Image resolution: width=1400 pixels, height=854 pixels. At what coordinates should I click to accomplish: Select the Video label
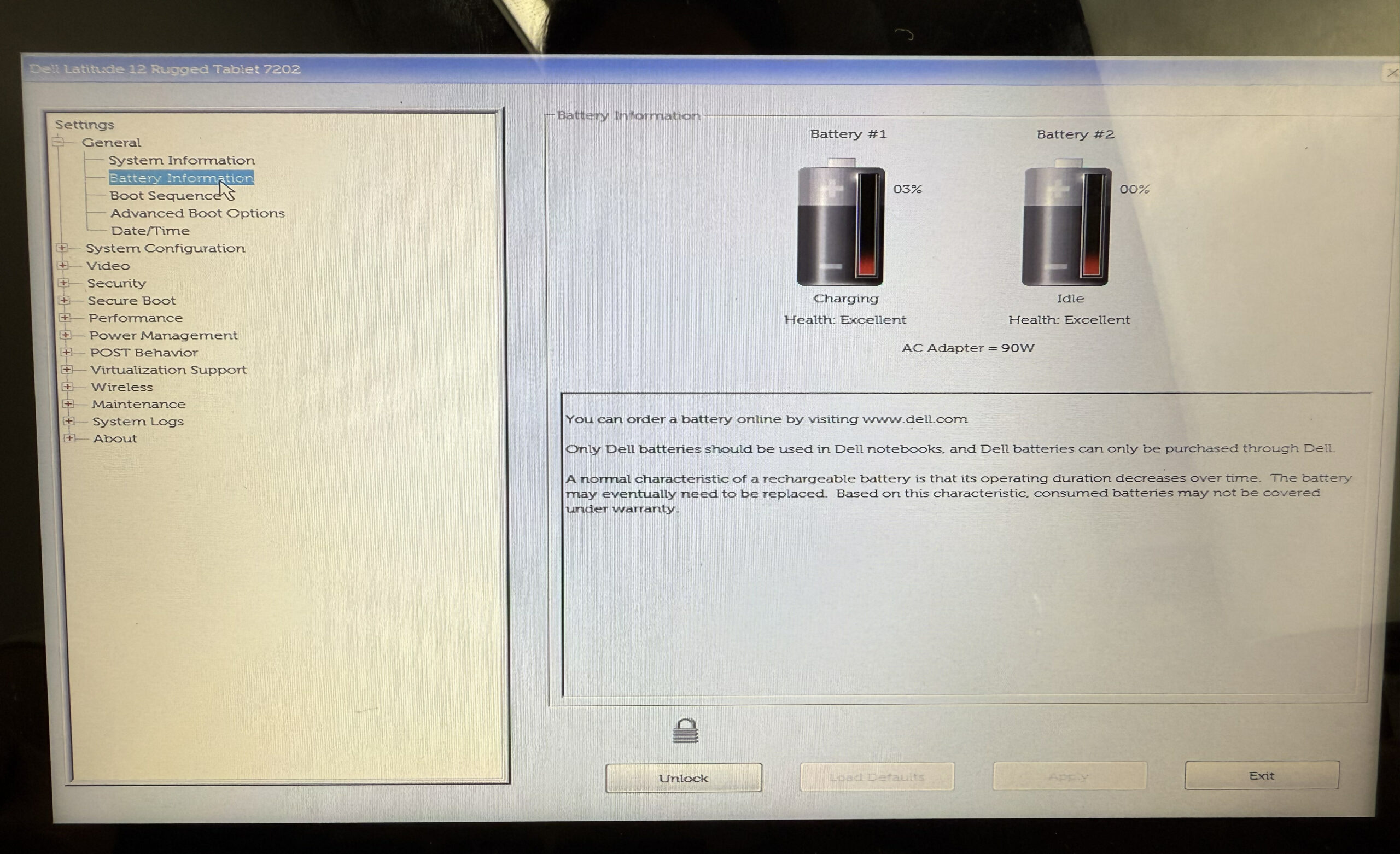click(108, 265)
